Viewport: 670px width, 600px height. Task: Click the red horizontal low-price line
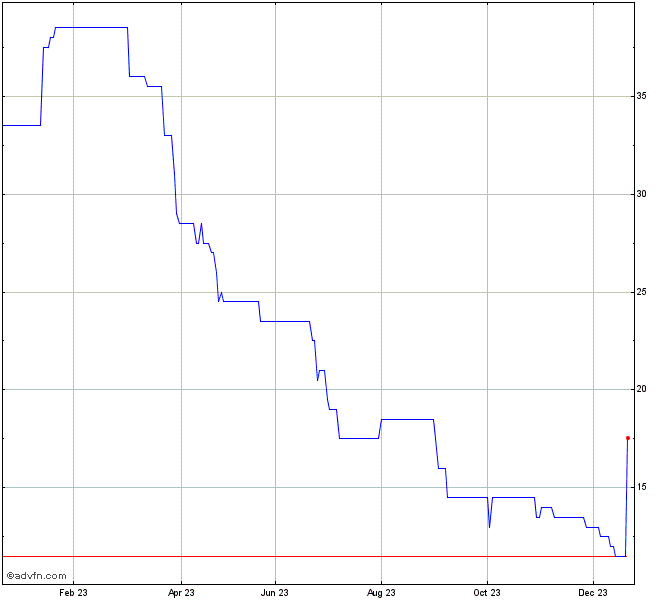pos(300,556)
